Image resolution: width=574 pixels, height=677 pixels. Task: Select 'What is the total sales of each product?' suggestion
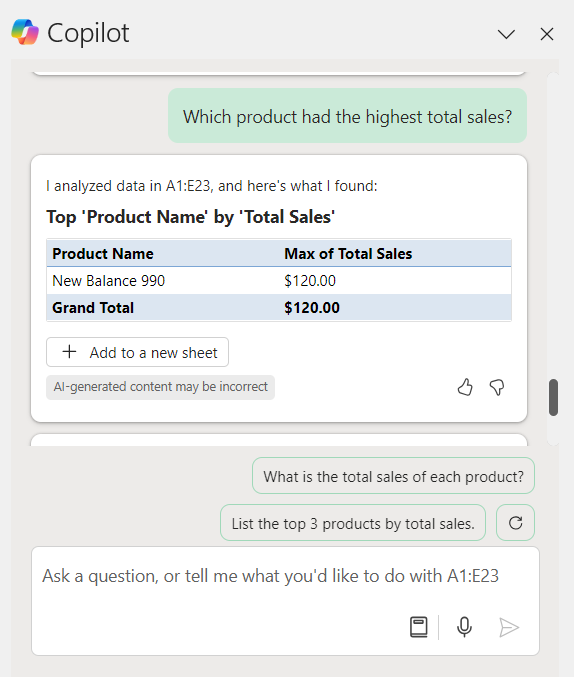[x=393, y=476]
